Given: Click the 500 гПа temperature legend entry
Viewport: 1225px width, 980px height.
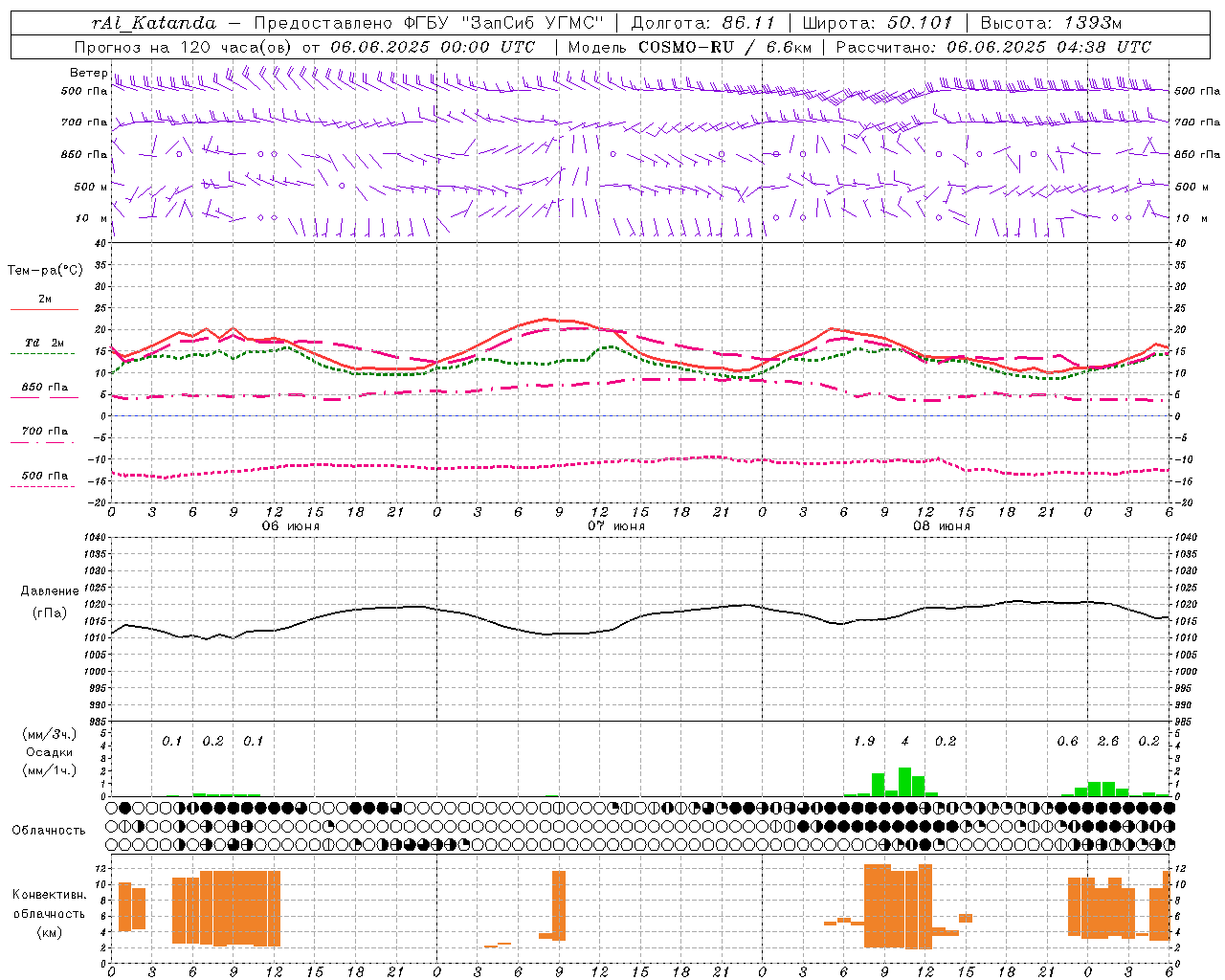Looking at the screenshot, I should coord(45,476).
